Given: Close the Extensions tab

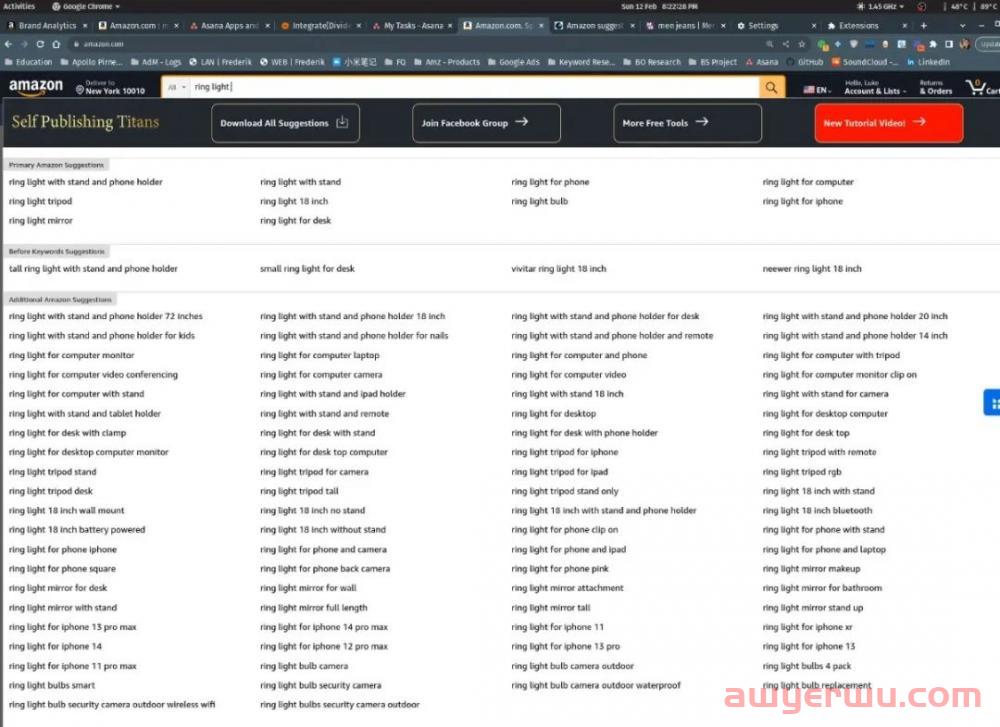Looking at the screenshot, I should pyautogui.click(x=904, y=26).
